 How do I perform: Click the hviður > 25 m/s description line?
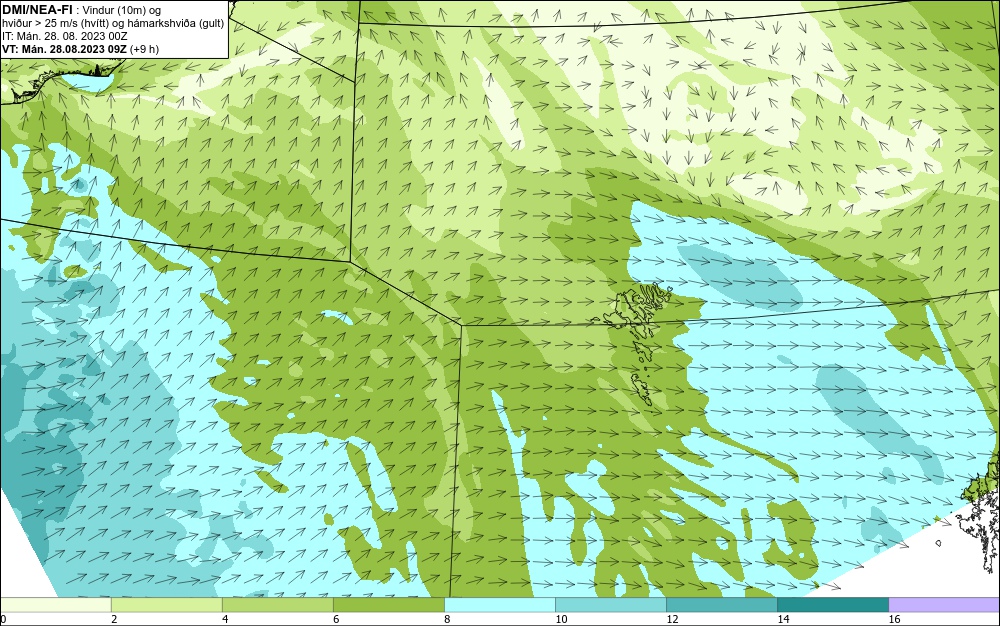pyautogui.click(x=113, y=23)
